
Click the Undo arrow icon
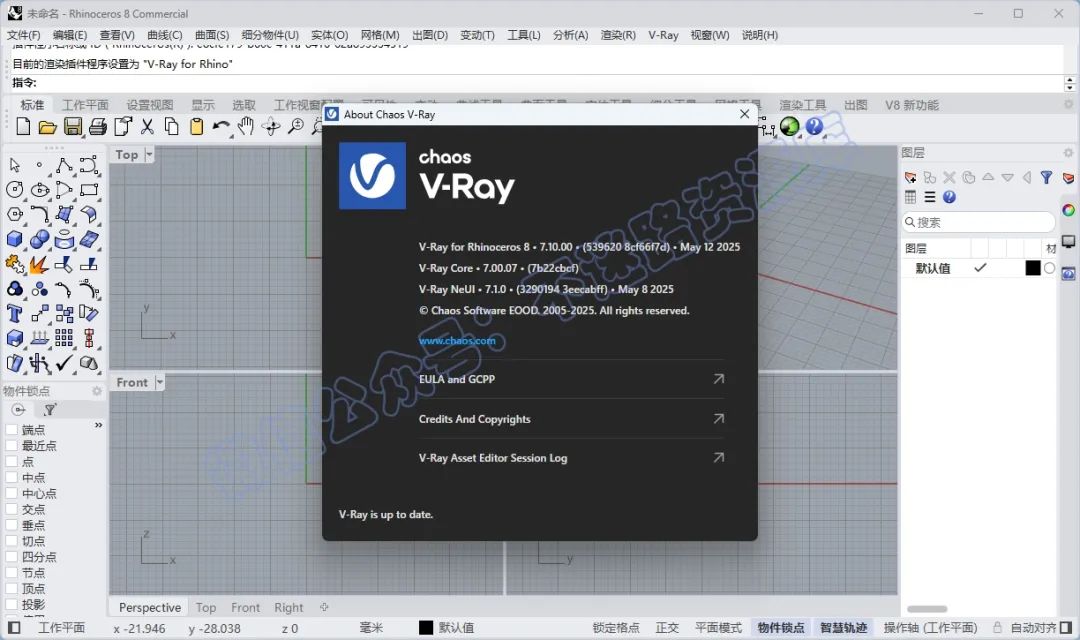[221, 126]
